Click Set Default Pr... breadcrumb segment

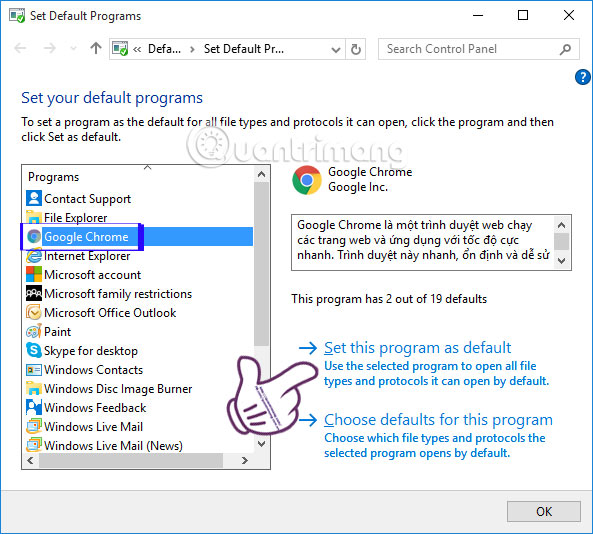(x=244, y=49)
